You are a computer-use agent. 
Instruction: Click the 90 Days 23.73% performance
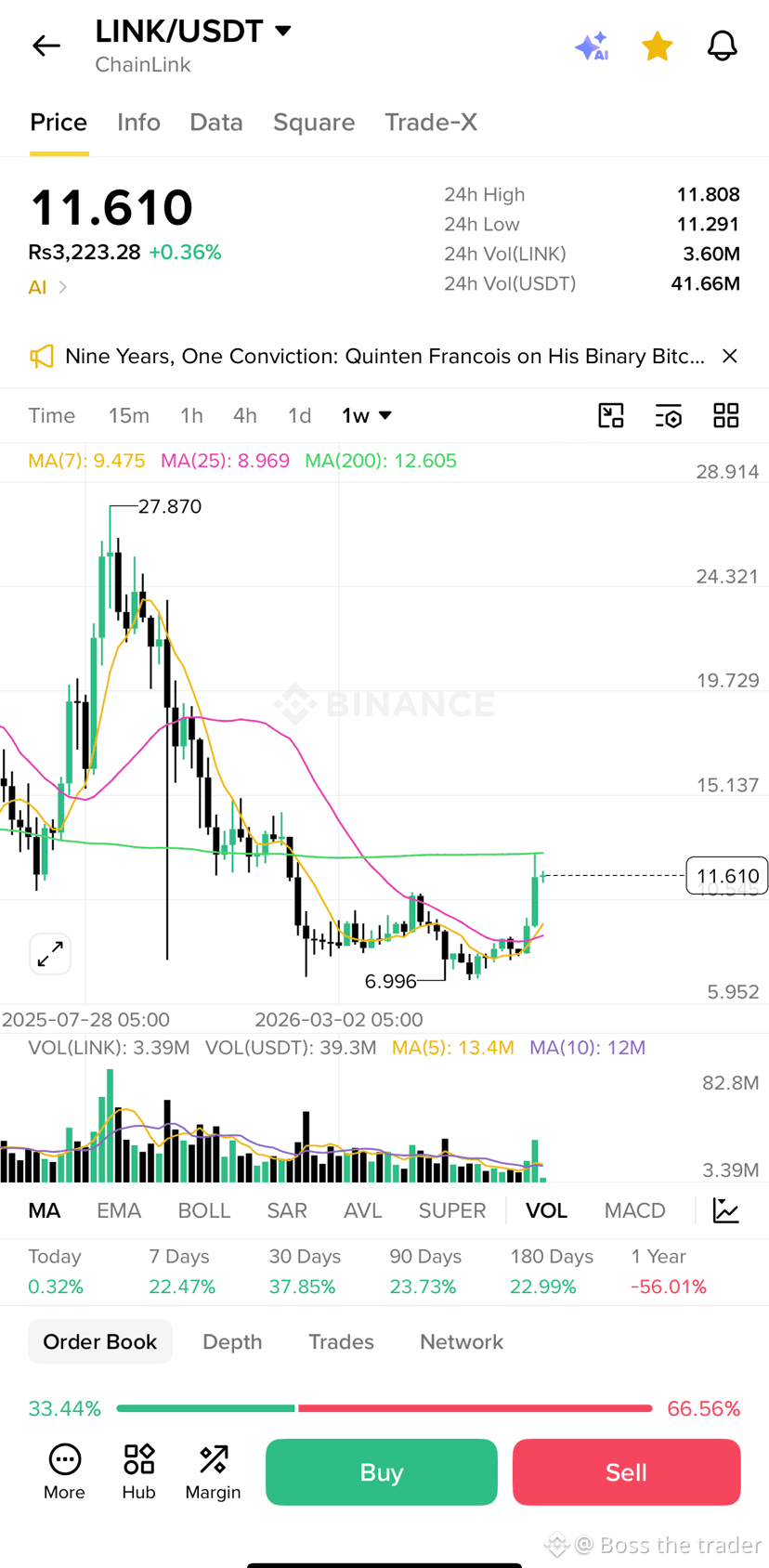tap(425, 1272)
